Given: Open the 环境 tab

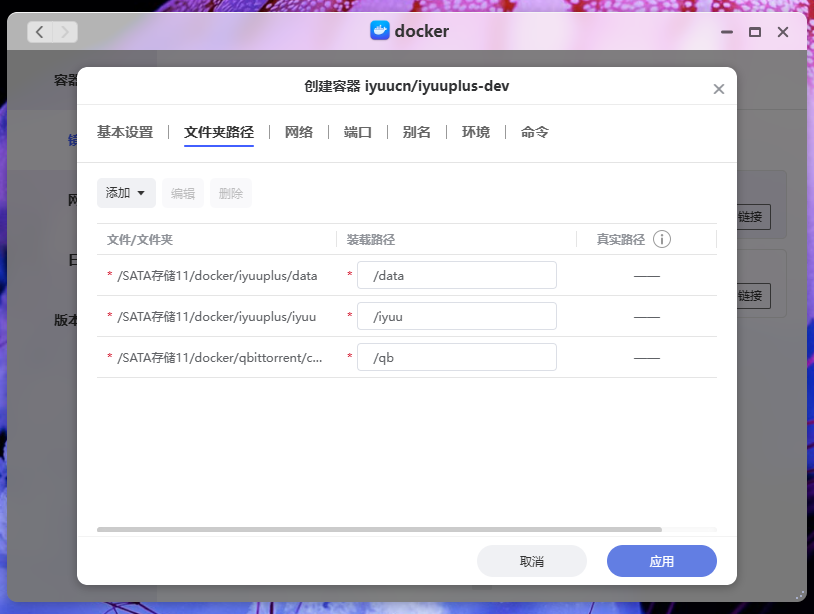Looking at the screenshot, I should (x=476, y=132).
